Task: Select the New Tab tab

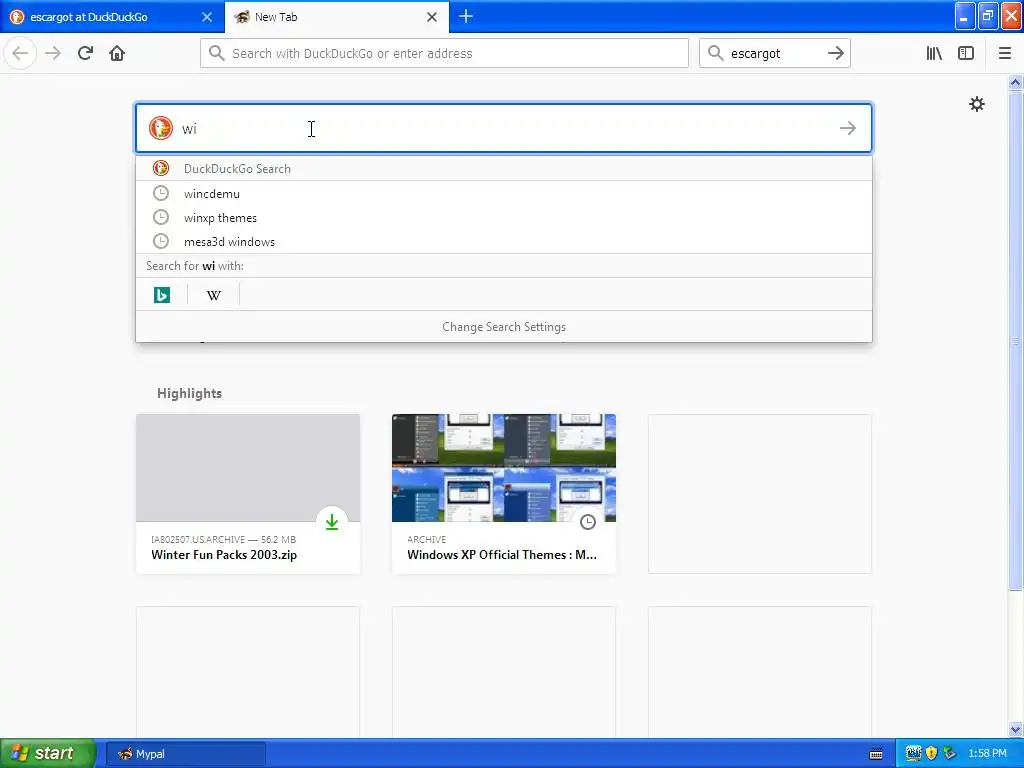Action: [336, 17]
